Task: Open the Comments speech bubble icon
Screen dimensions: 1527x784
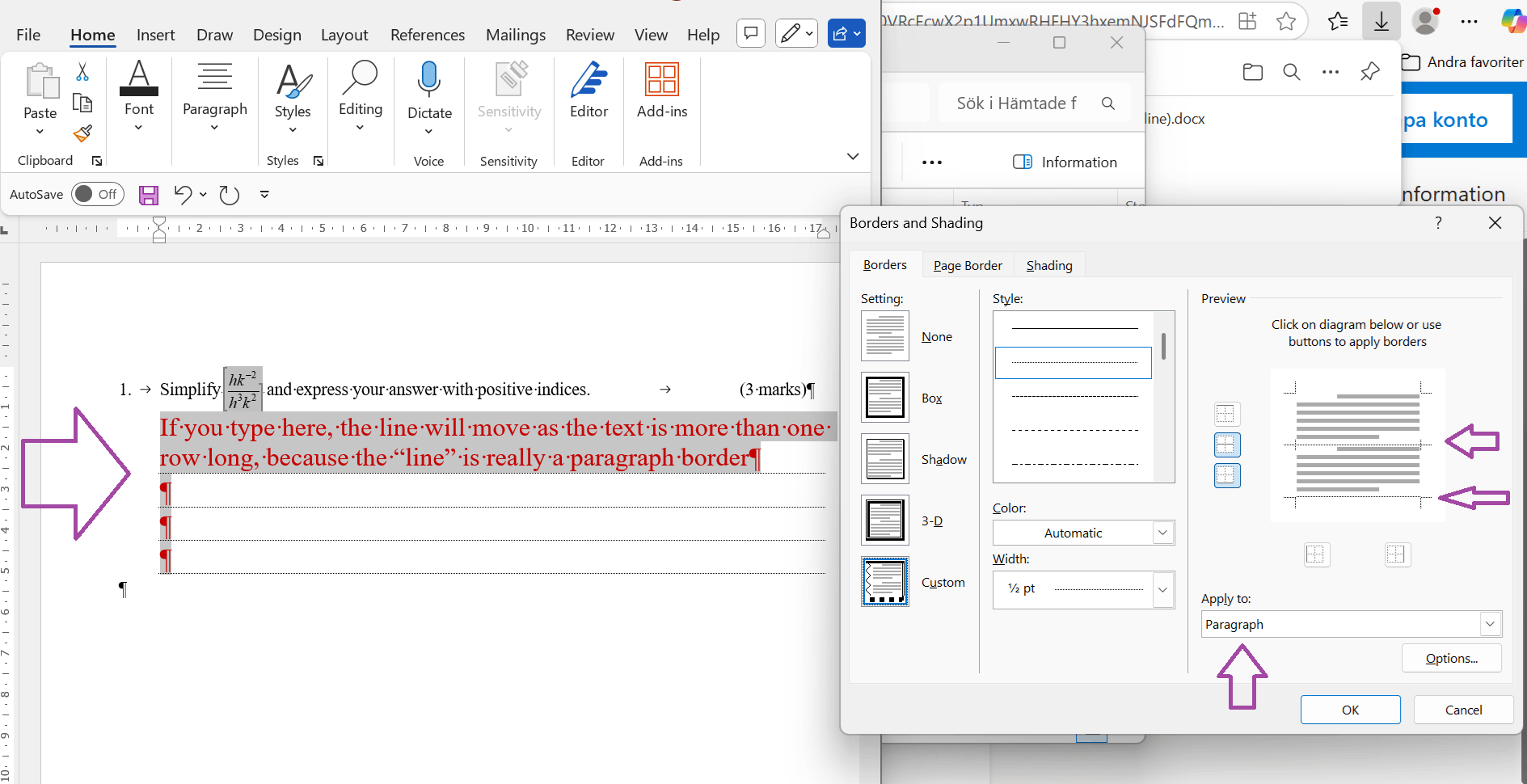Action: pos(751,33)
